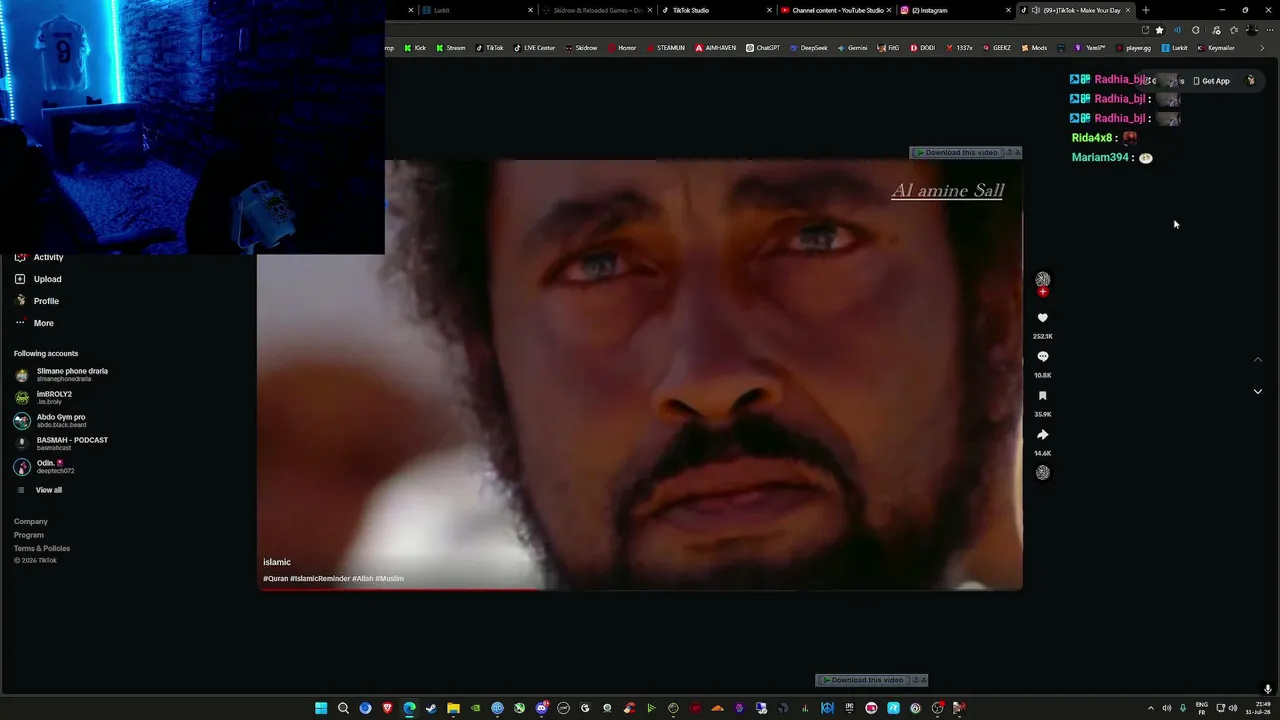Click the #Muslim hashtag
Image resolution: width=1280 pixels, height=720 pixels.
pyautogui.click(x=390, y=579)
